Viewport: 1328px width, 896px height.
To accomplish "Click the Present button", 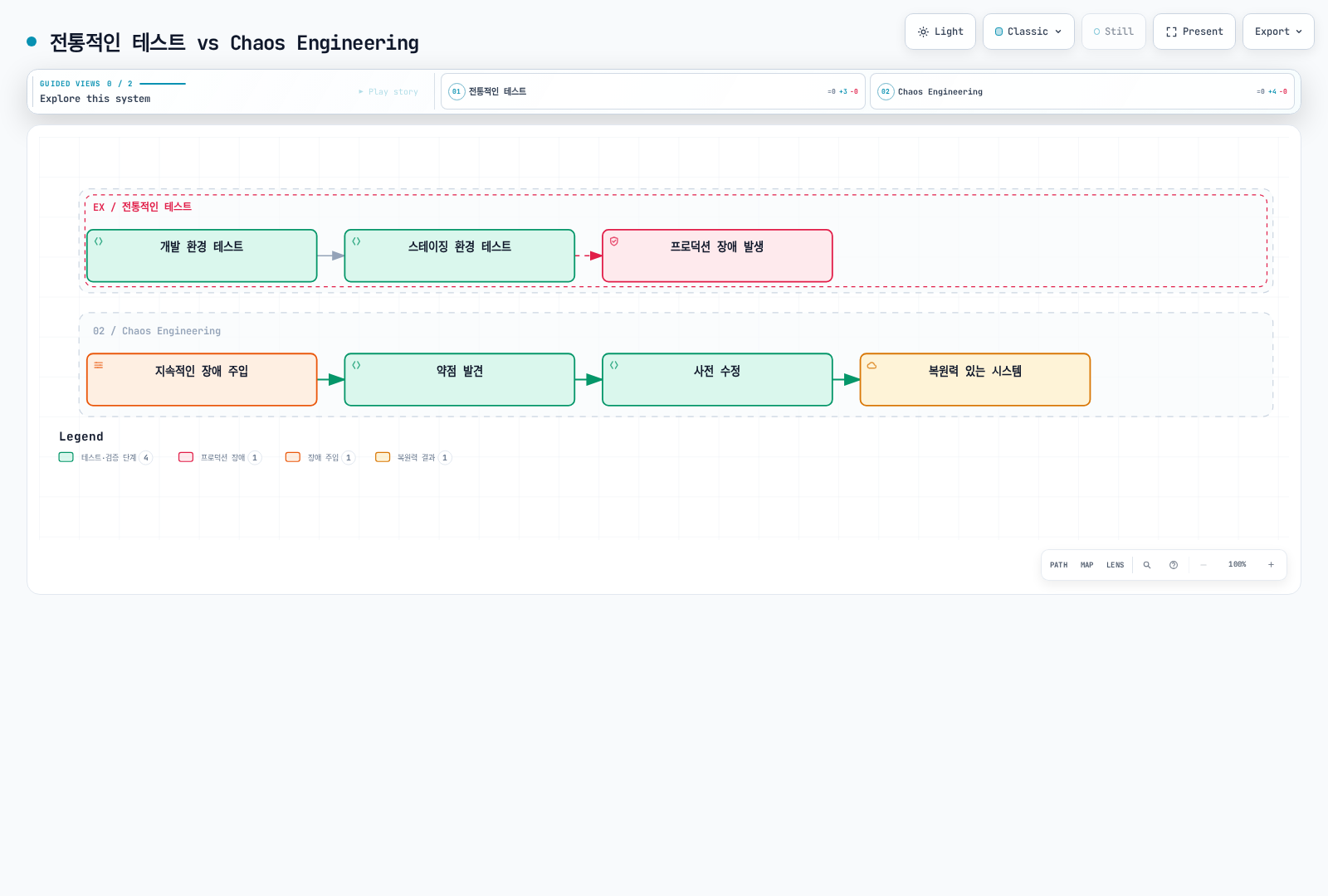I will click(x=1194, y=32).
